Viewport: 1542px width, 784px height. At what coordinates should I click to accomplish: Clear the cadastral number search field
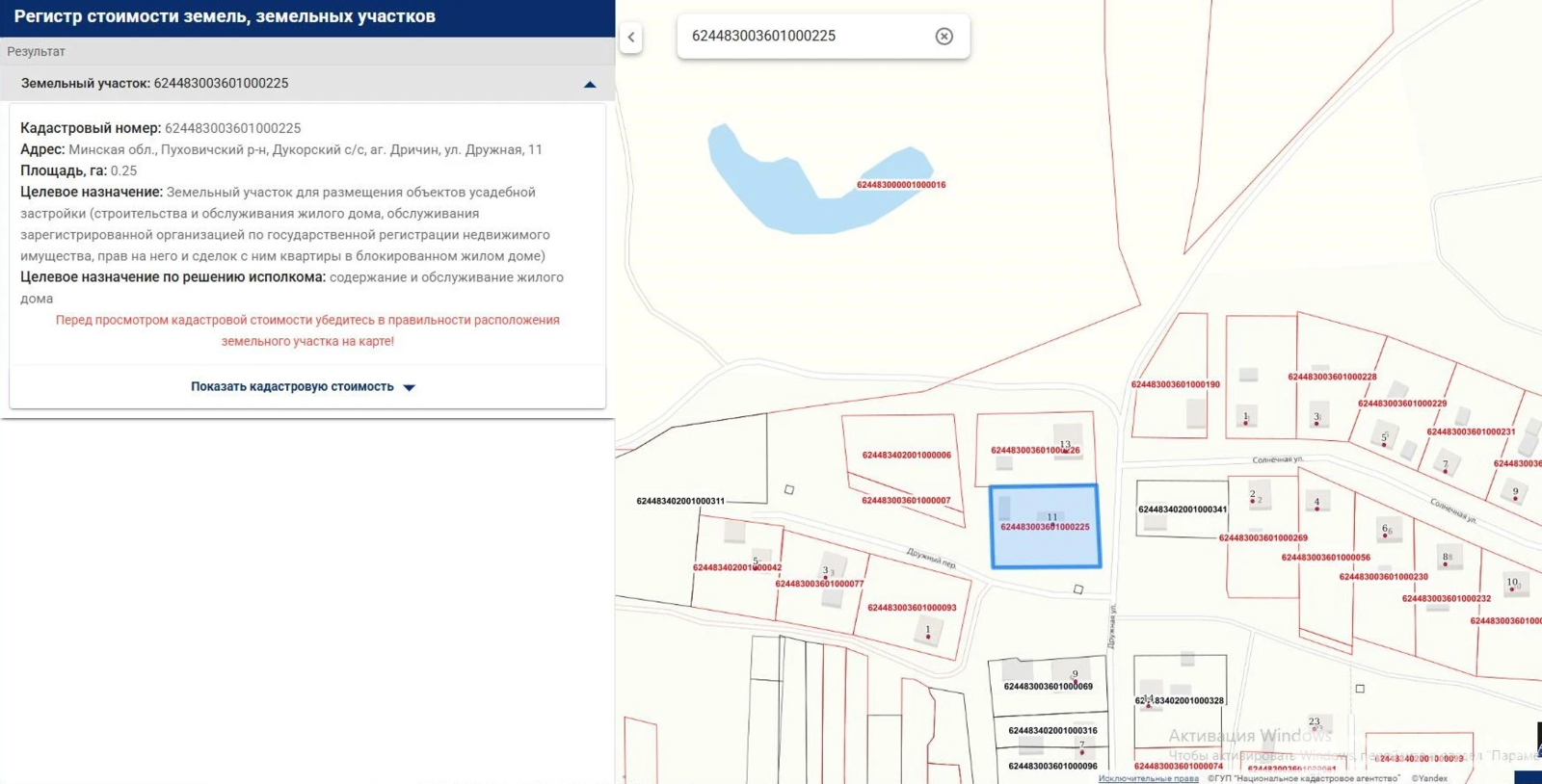click(944, 37)
